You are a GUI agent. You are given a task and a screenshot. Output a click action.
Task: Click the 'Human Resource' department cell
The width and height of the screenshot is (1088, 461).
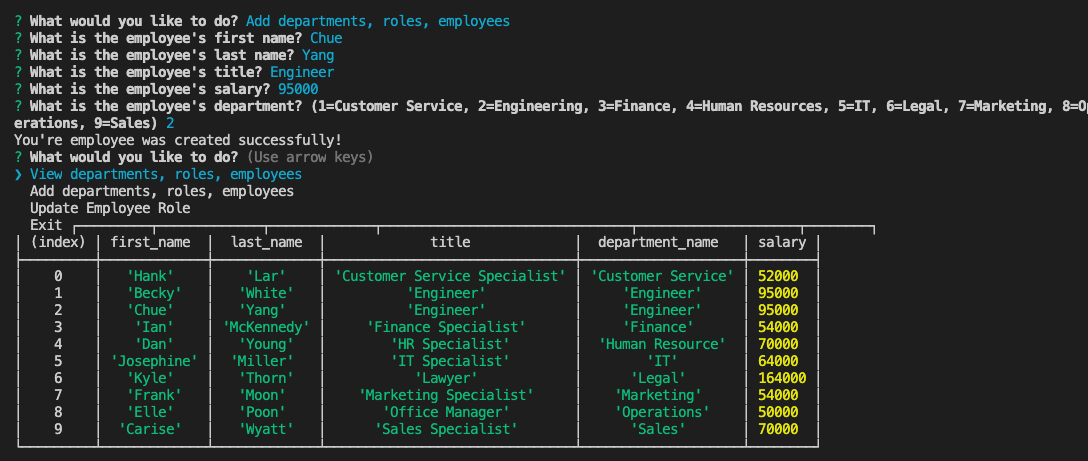[663, 344]
